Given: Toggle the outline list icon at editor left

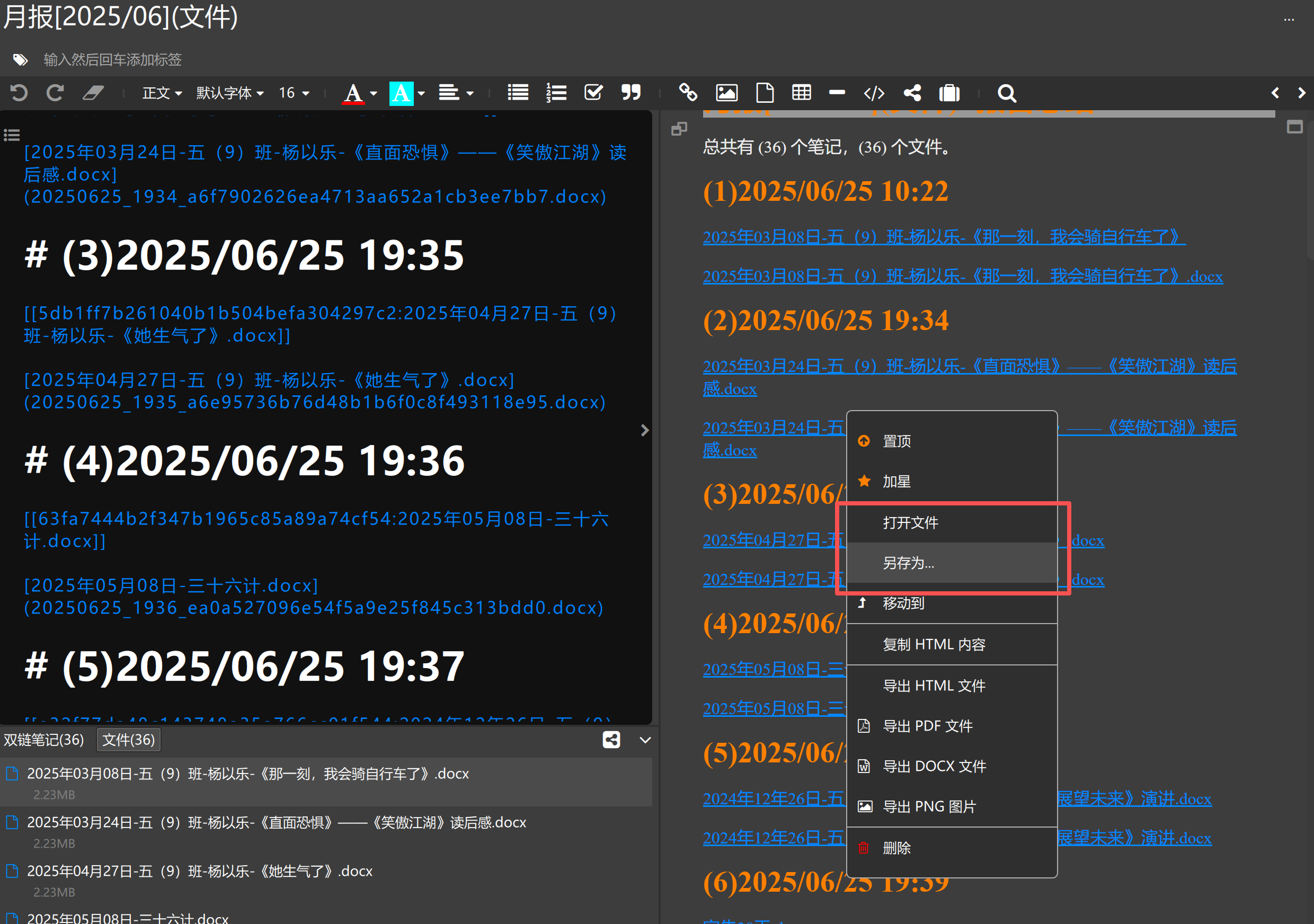Looking at the screenshot, I should click(12, 135).
